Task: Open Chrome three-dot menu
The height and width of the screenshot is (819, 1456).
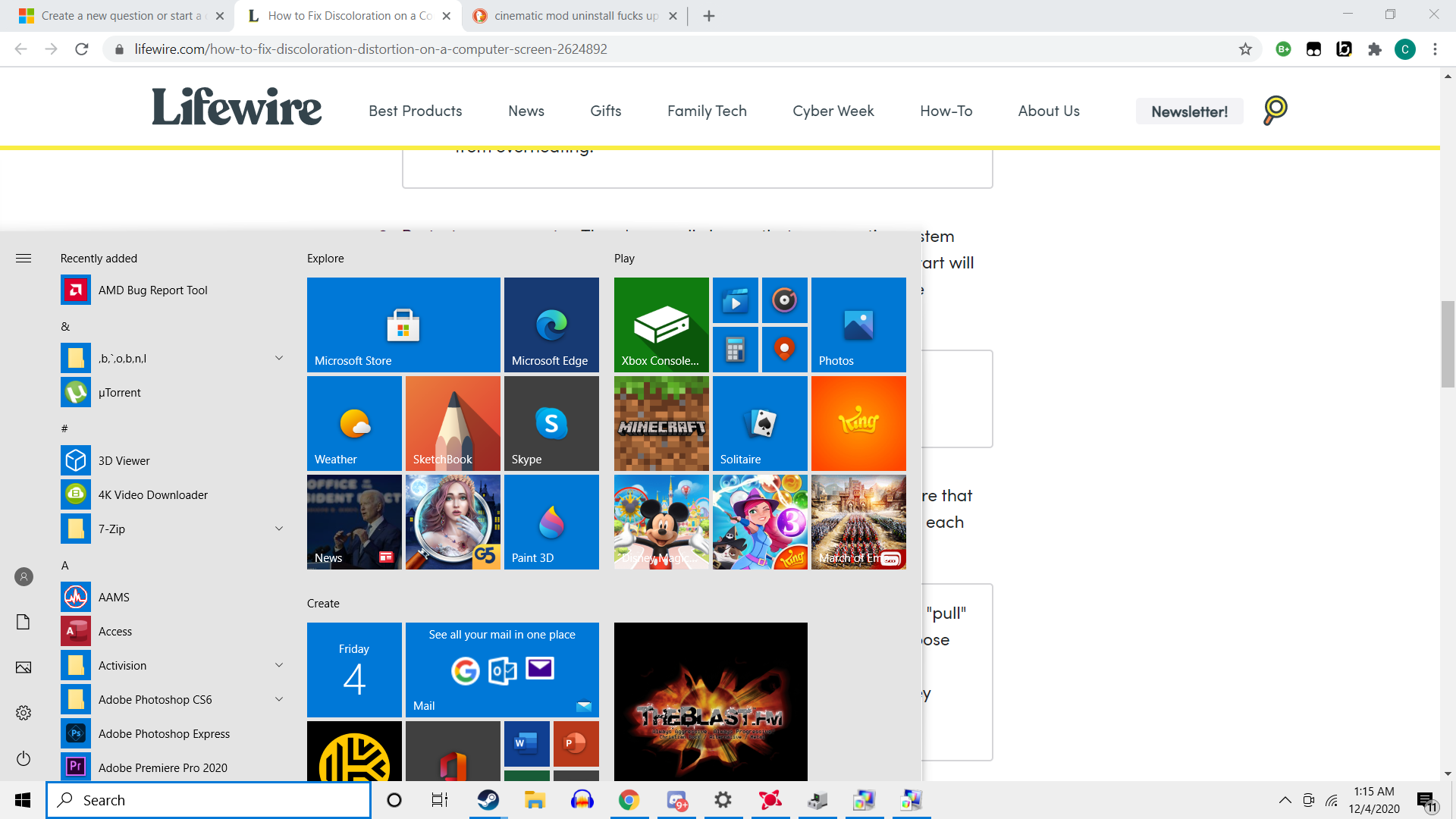Action: point(1435,49)
